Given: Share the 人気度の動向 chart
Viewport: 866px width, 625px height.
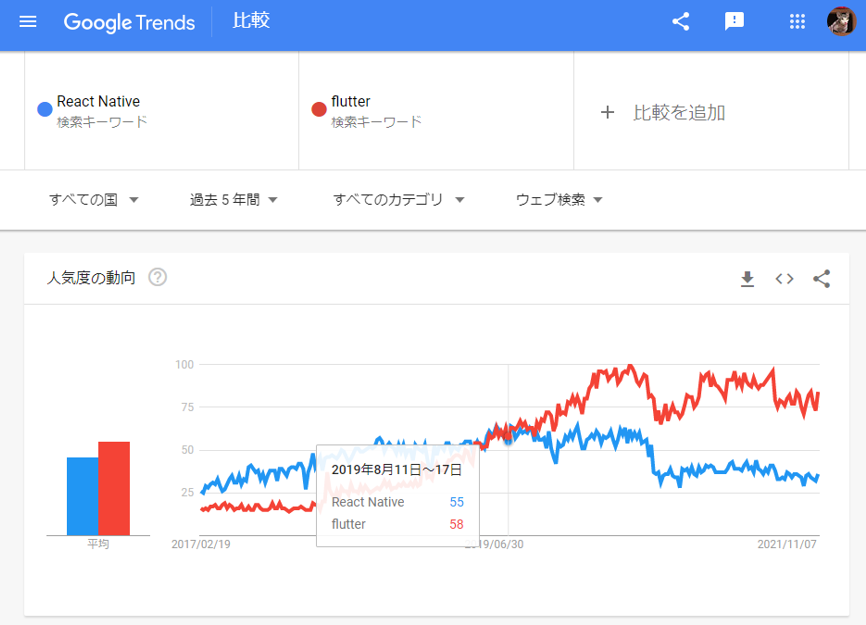Looking at the screenshot, I should pos(821,279).
